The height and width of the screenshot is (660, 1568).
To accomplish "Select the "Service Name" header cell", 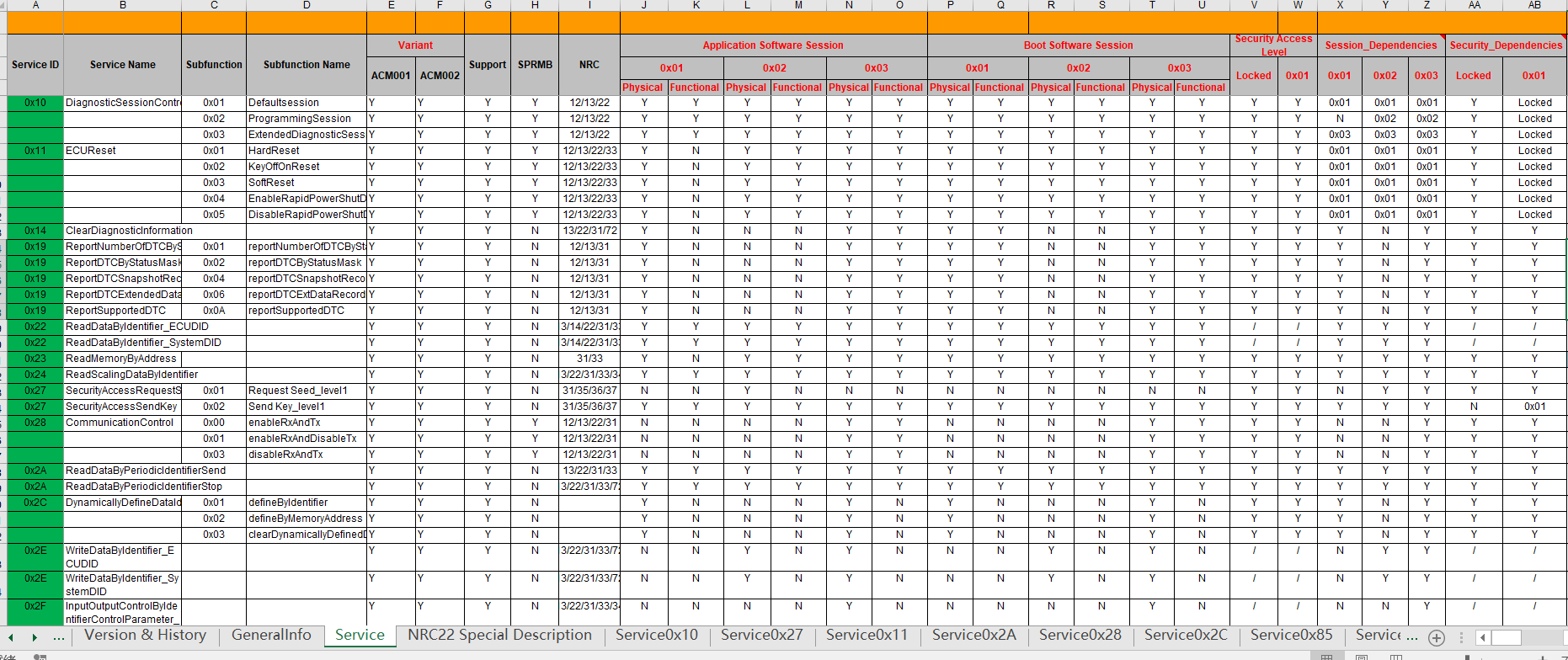I will (123, 65).
